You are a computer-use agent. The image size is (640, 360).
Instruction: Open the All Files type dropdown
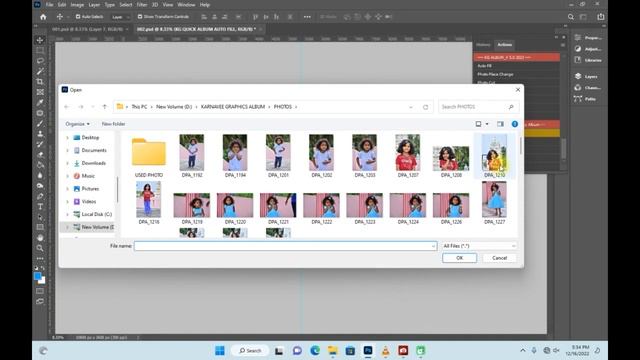tap(479, 246)
